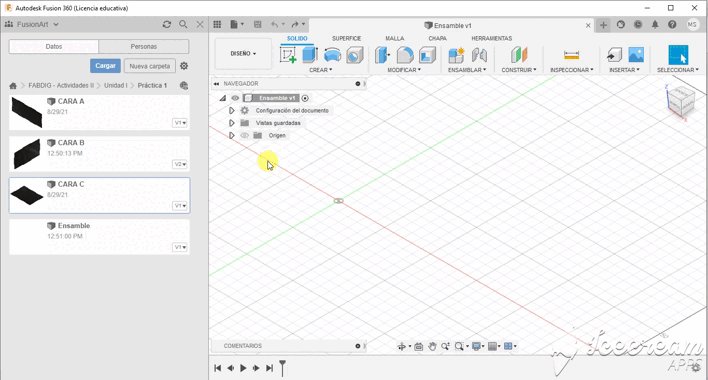Open the data panel settings gear
Viewport: 708px width, 380px height.
[x=184, y=66]
